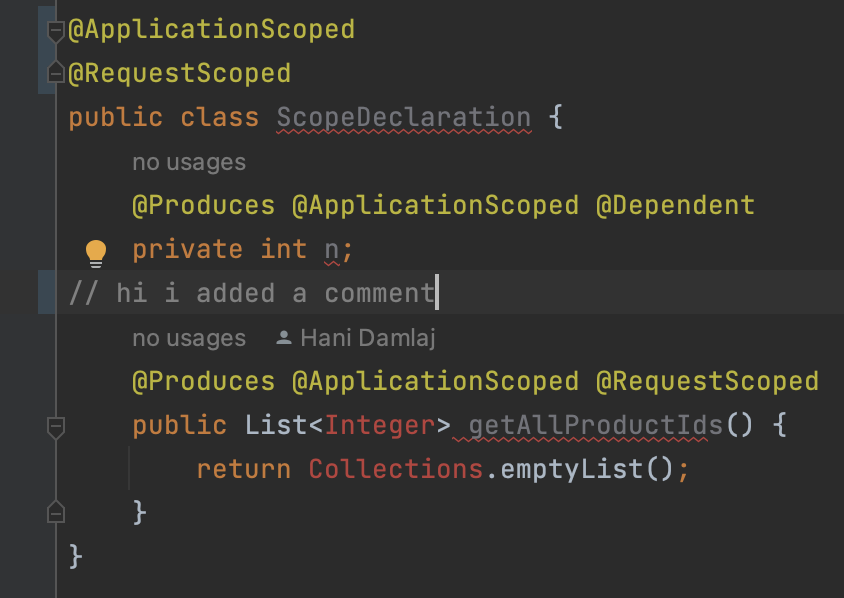The height and width of the screenshot is (598, 844).
Task: Click the author avatar icon beside Hani Damlaj
Action: 286,338
